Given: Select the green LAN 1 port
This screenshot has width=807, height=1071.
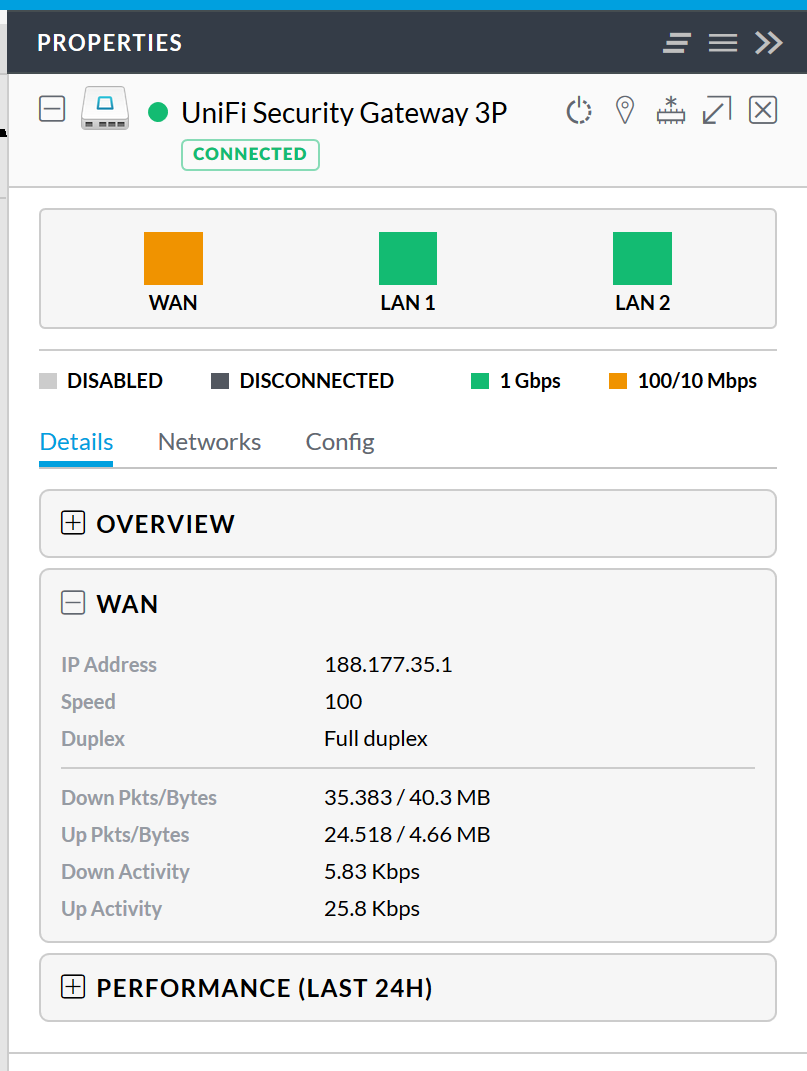Looking at the screenshot, I should (408, 259).
